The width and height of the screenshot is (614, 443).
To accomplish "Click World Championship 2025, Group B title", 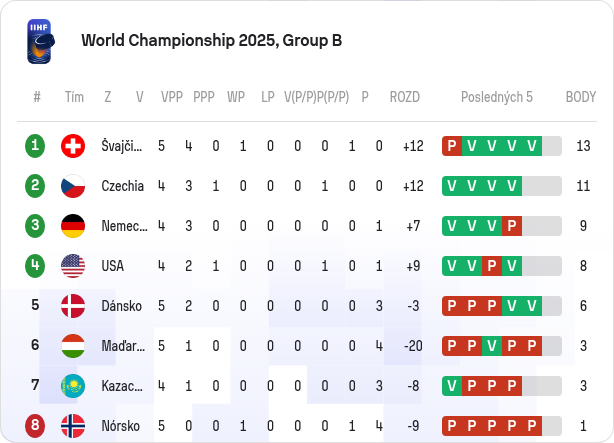I will pos(211,40).
